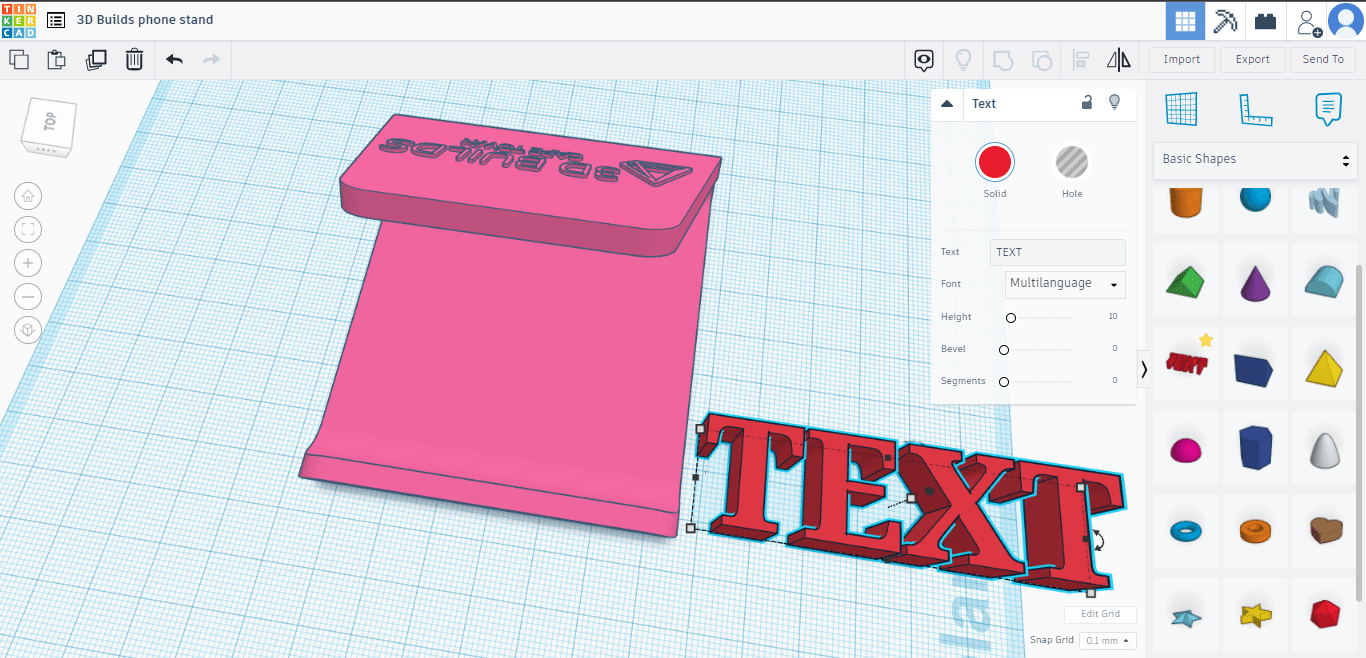Open the Snap Grid dropdown
The width and height of the screenshot is (1366, 658).
click(1108, 640)
